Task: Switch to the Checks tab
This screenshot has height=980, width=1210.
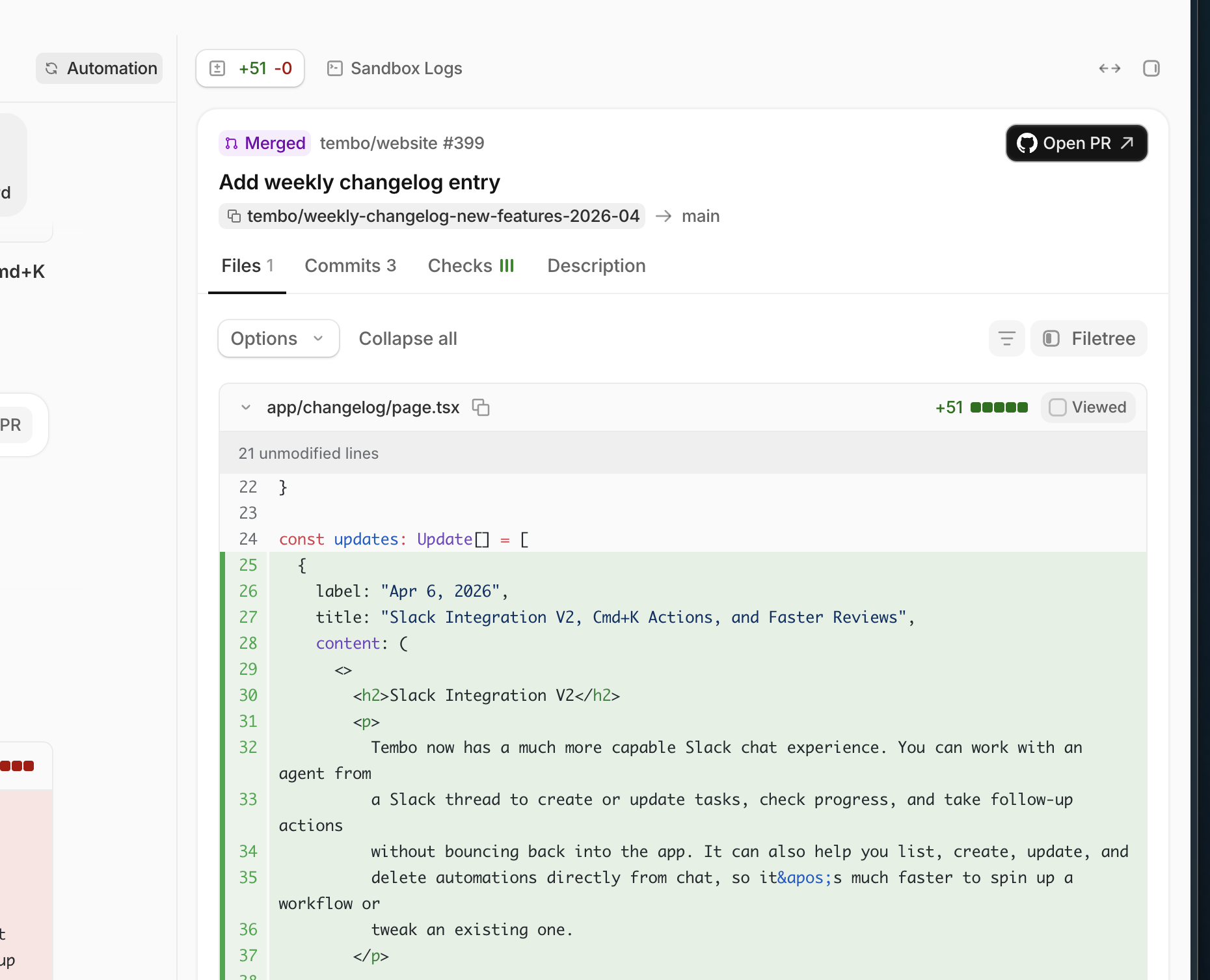Action: [471, 265]
